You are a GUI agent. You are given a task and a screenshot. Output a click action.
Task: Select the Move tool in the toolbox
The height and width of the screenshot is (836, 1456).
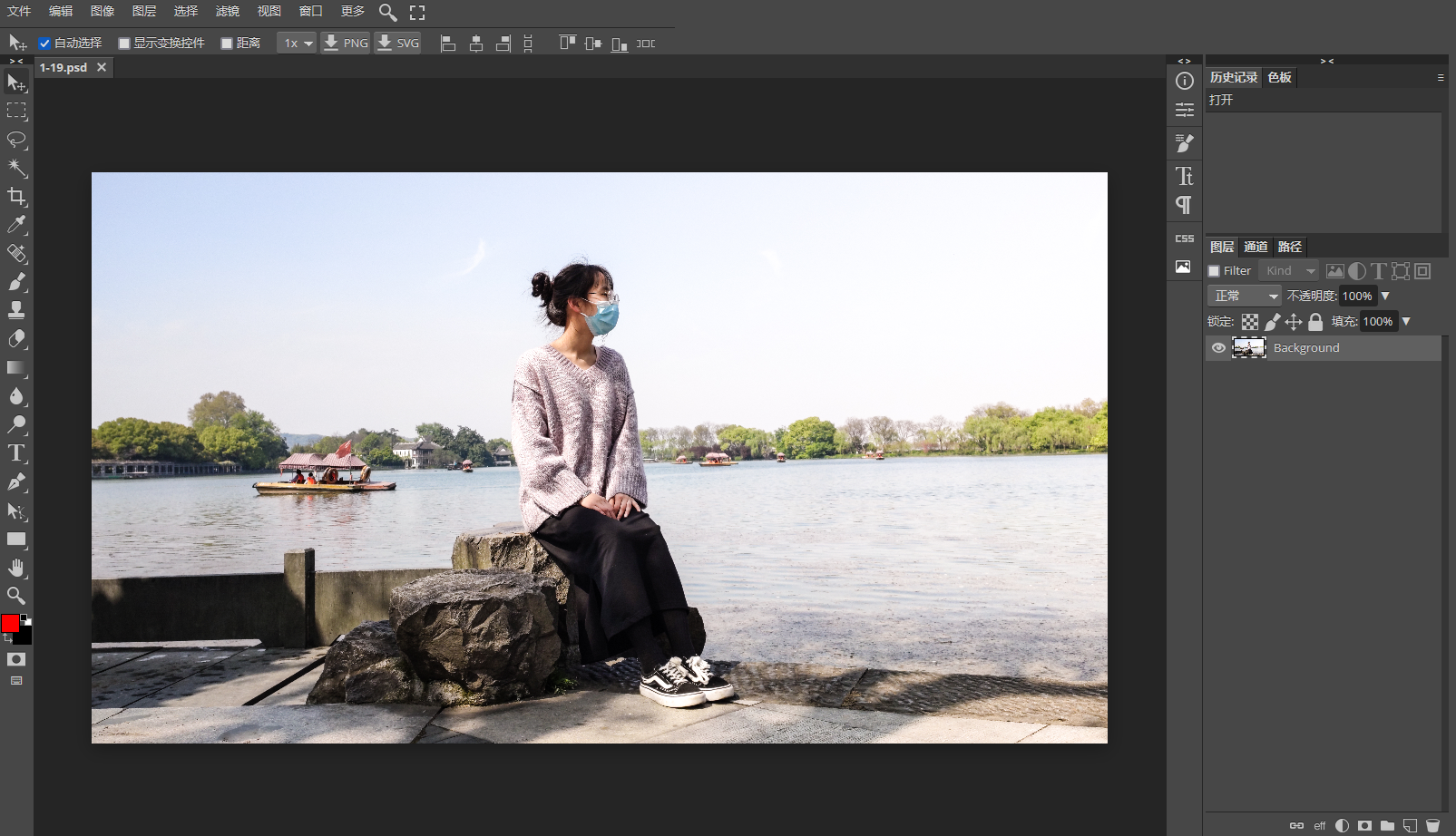point(16,83)
